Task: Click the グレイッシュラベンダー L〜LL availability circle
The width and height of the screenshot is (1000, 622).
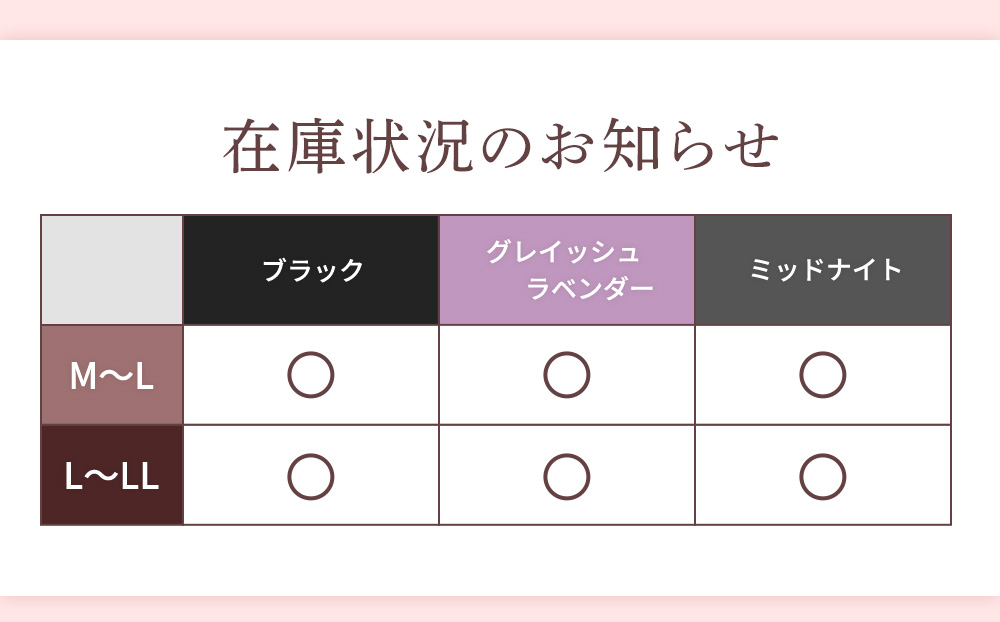Action: coord(567,476)
